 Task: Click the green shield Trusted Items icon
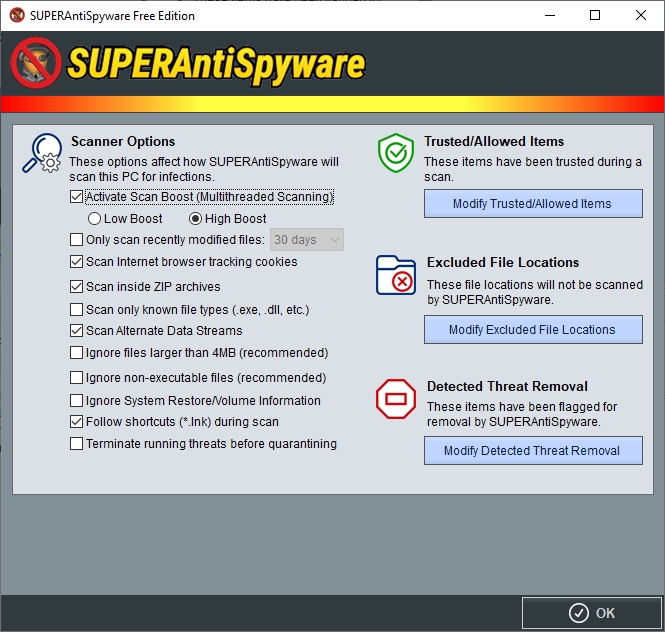coord(396,153)
